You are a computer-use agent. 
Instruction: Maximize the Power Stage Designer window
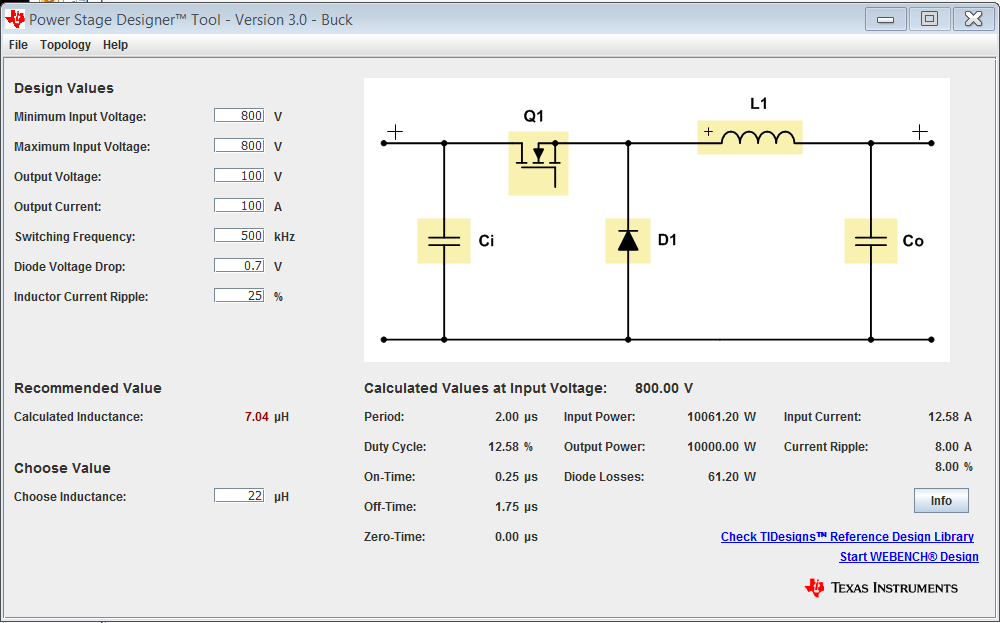pos(929,19)
